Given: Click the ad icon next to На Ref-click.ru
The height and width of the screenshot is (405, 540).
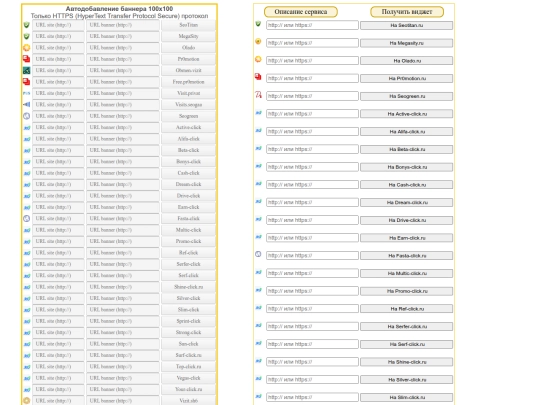Looking at the screenshot, I should [x=259, y=308].
